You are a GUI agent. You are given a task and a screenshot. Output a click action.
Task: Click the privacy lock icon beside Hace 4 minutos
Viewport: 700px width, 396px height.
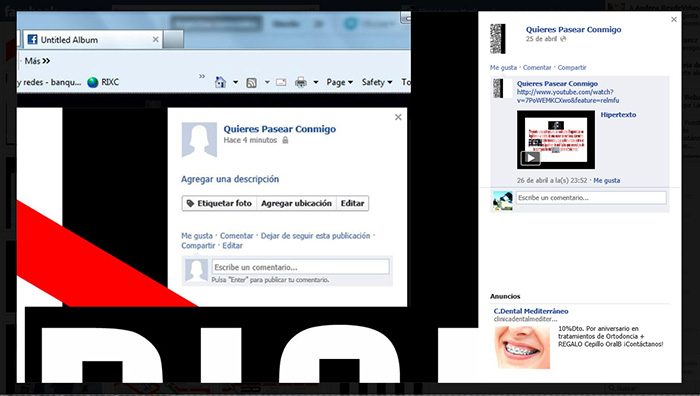(285, 140)
